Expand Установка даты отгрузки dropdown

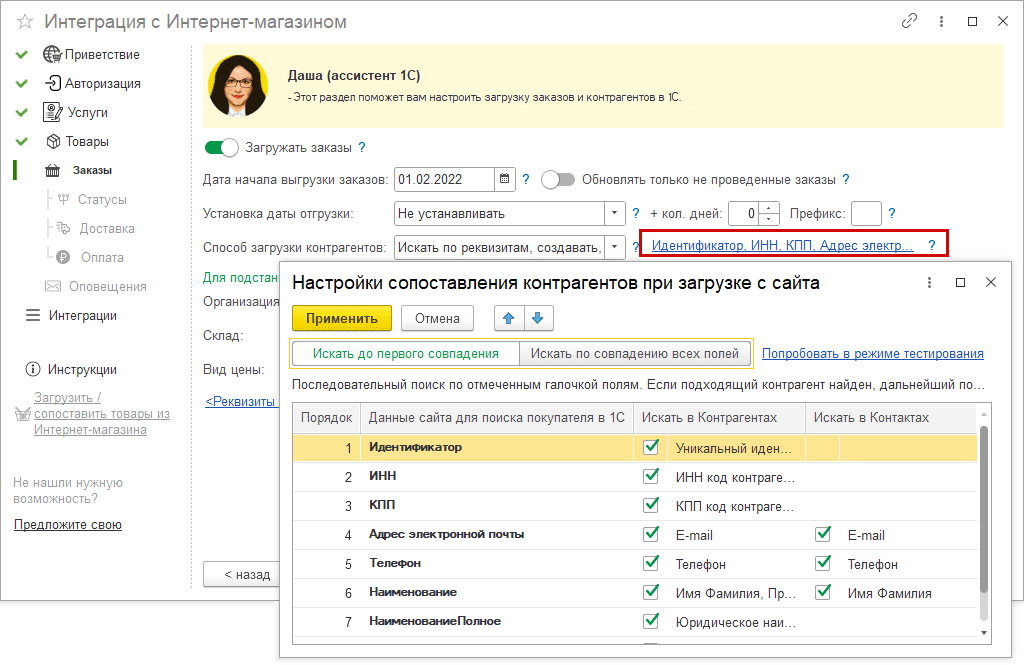point(614,213)
